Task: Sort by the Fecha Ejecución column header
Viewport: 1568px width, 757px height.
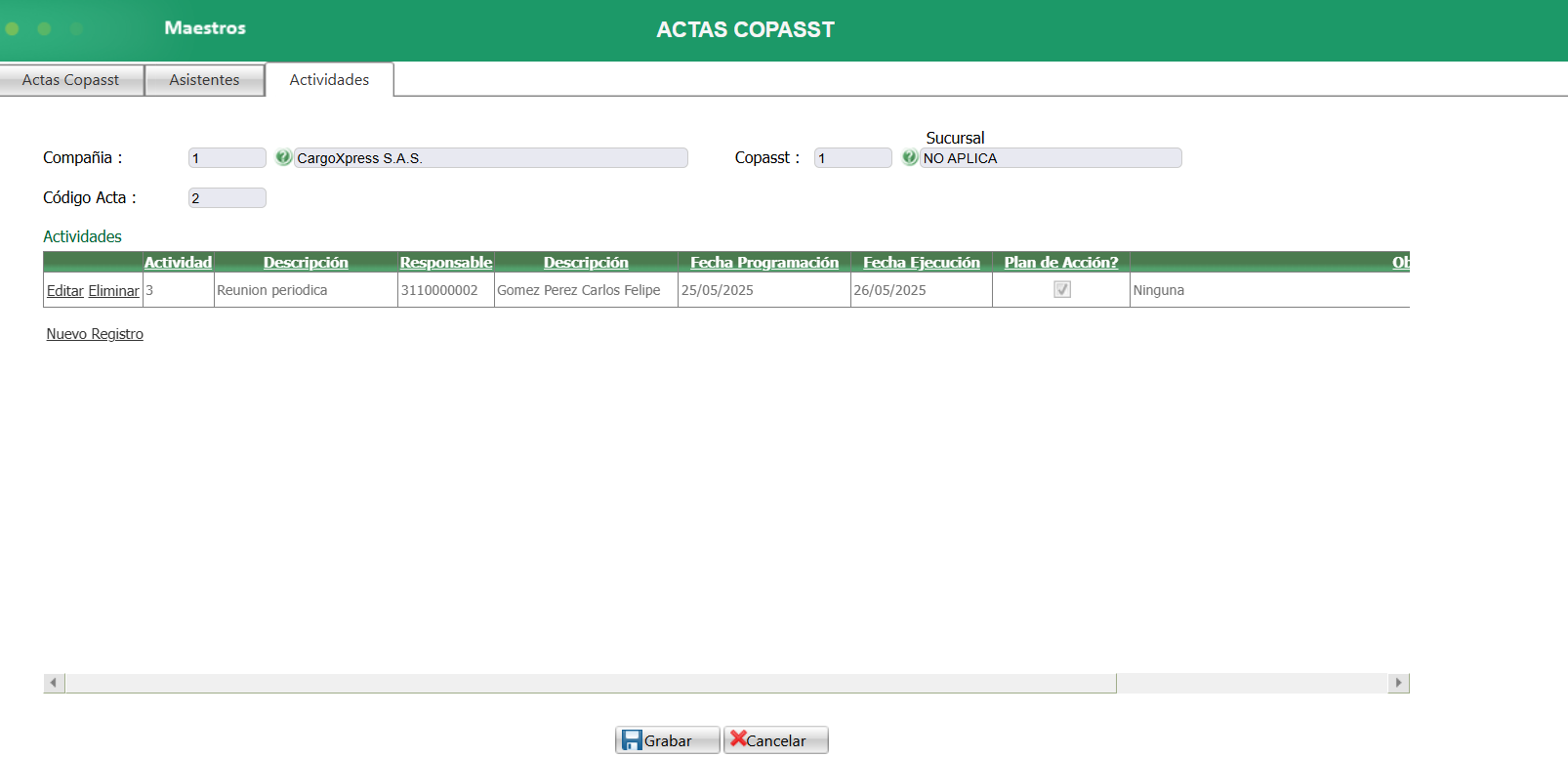Action: (922, 262)
